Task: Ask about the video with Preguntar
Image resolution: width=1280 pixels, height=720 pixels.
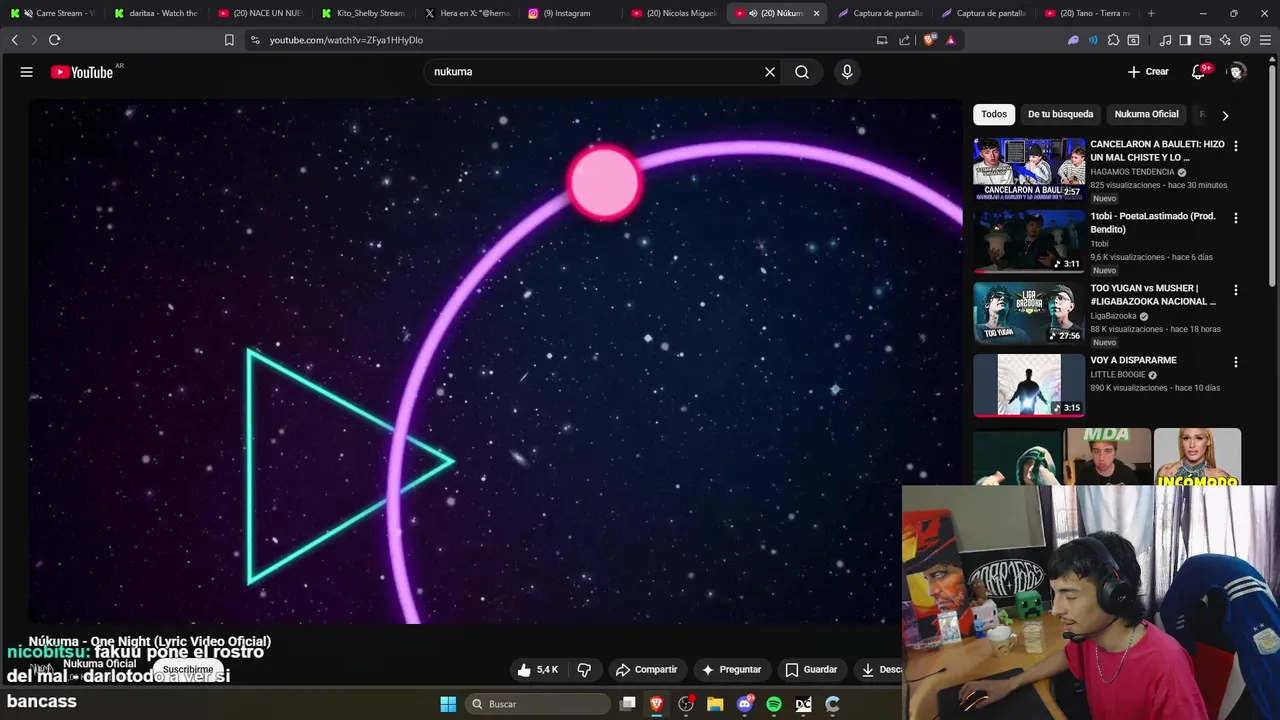Action: [x=731, y=670]
